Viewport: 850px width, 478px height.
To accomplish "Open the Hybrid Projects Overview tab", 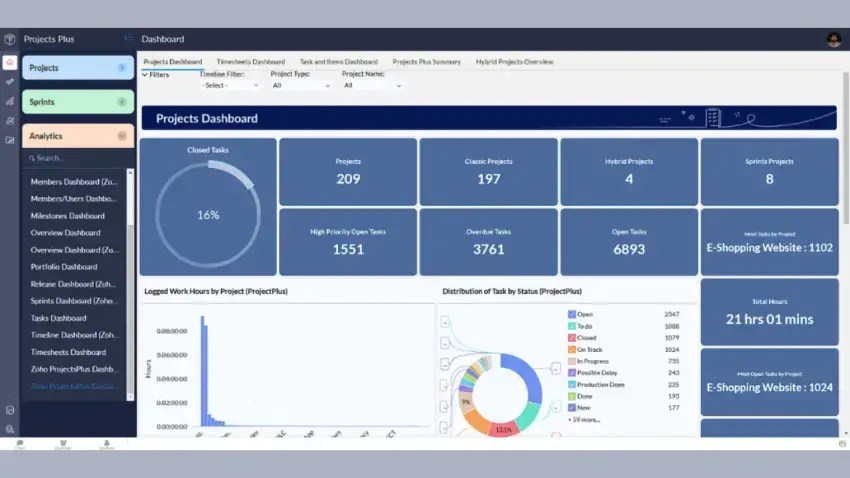I will pos(514,62).
